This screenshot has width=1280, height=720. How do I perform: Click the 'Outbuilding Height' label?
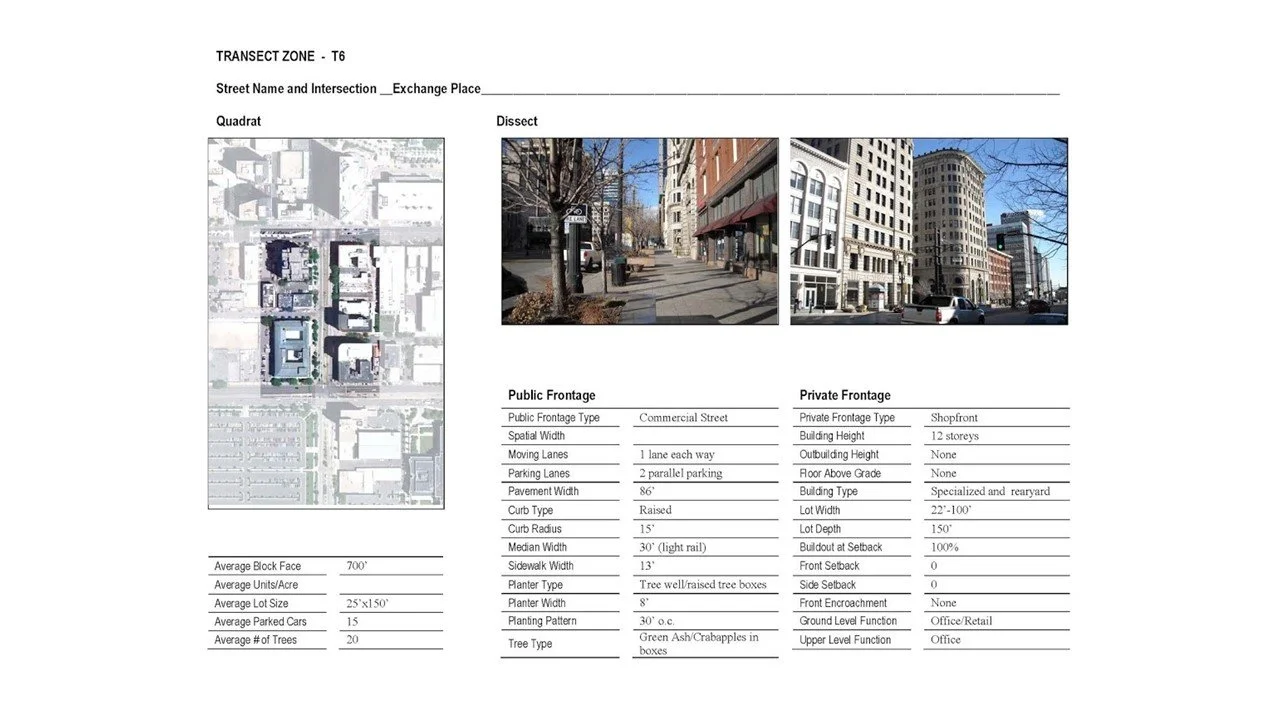839,455
